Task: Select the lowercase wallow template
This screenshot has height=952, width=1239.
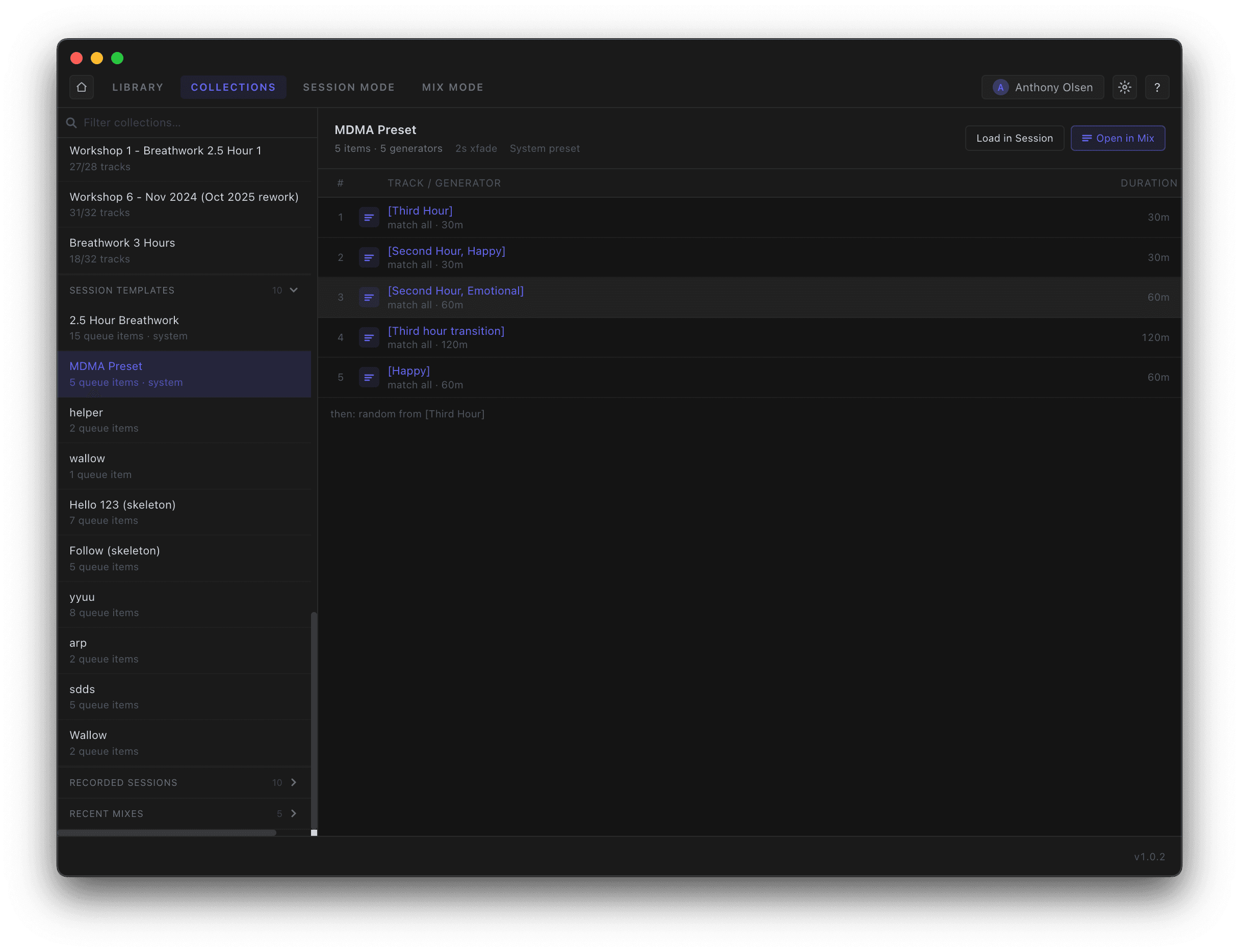Action: coord(184,466)
